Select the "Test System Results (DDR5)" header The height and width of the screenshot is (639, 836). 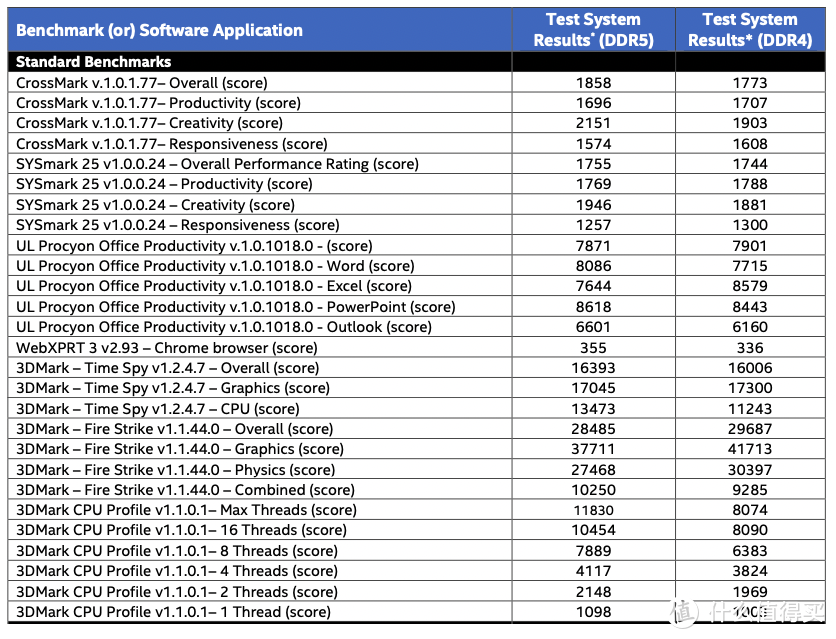coord(593,30)
